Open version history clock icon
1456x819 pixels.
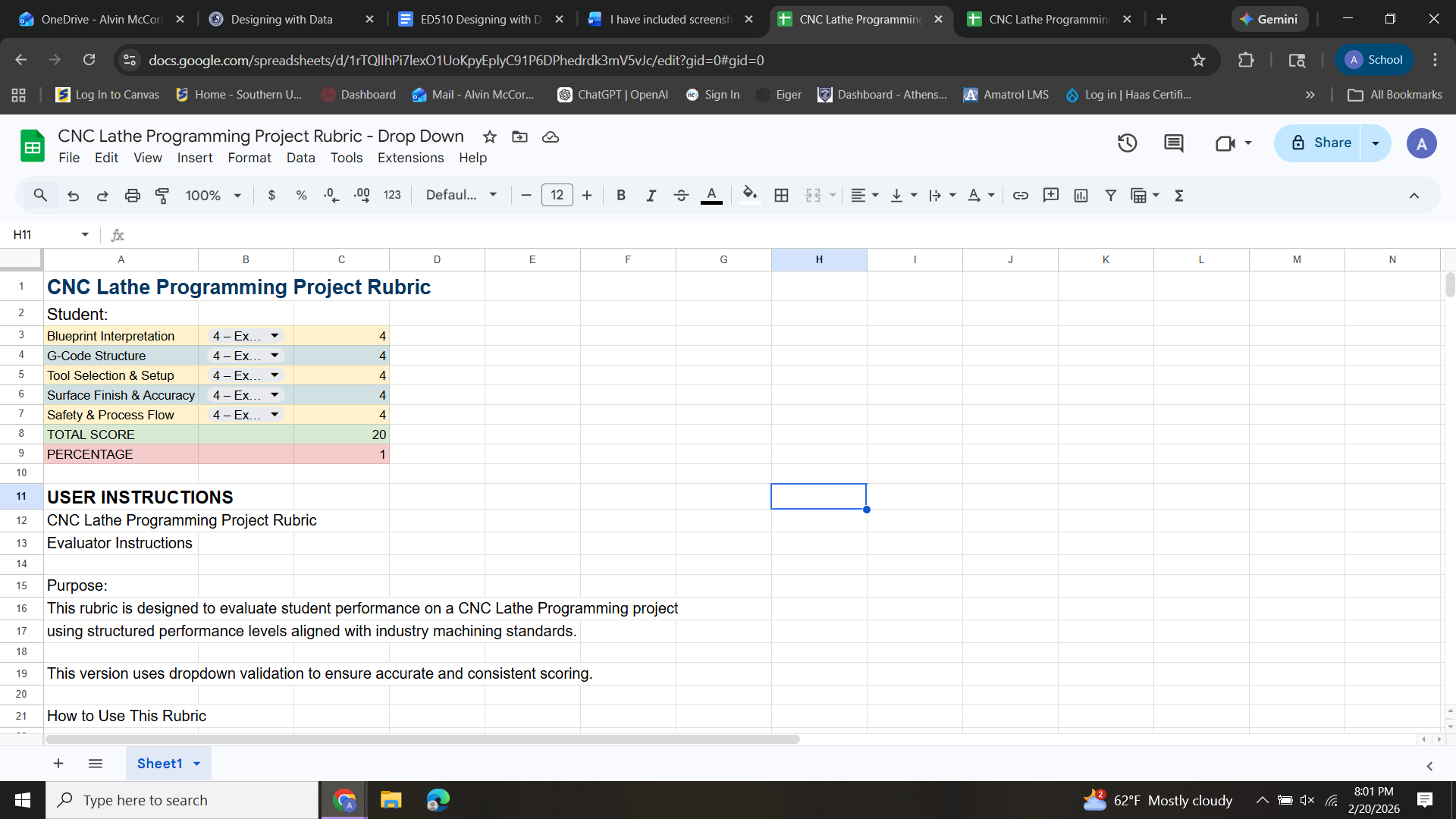(x=1127, y=143)
